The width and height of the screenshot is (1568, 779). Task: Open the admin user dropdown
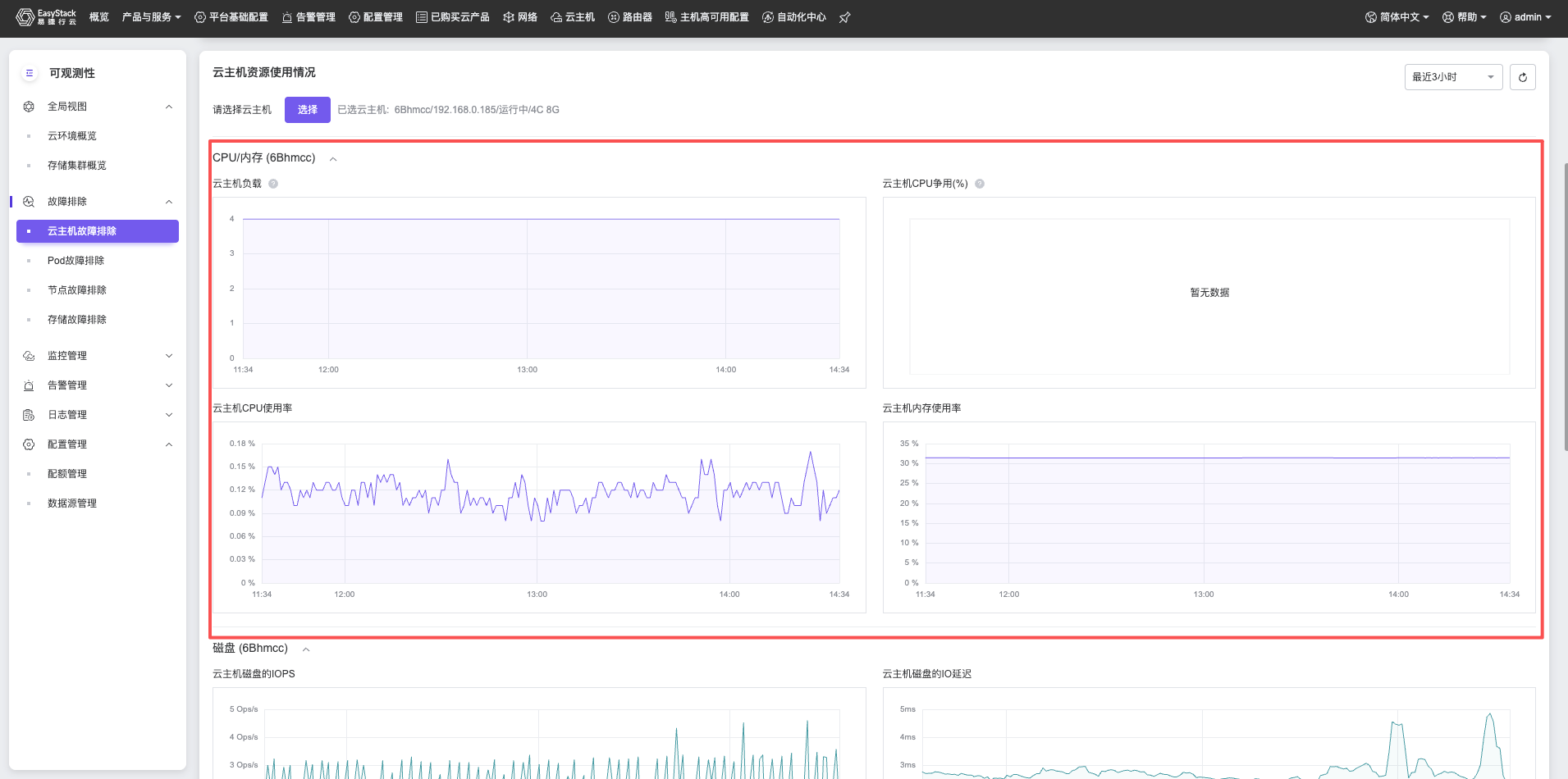coord(1525,17)
